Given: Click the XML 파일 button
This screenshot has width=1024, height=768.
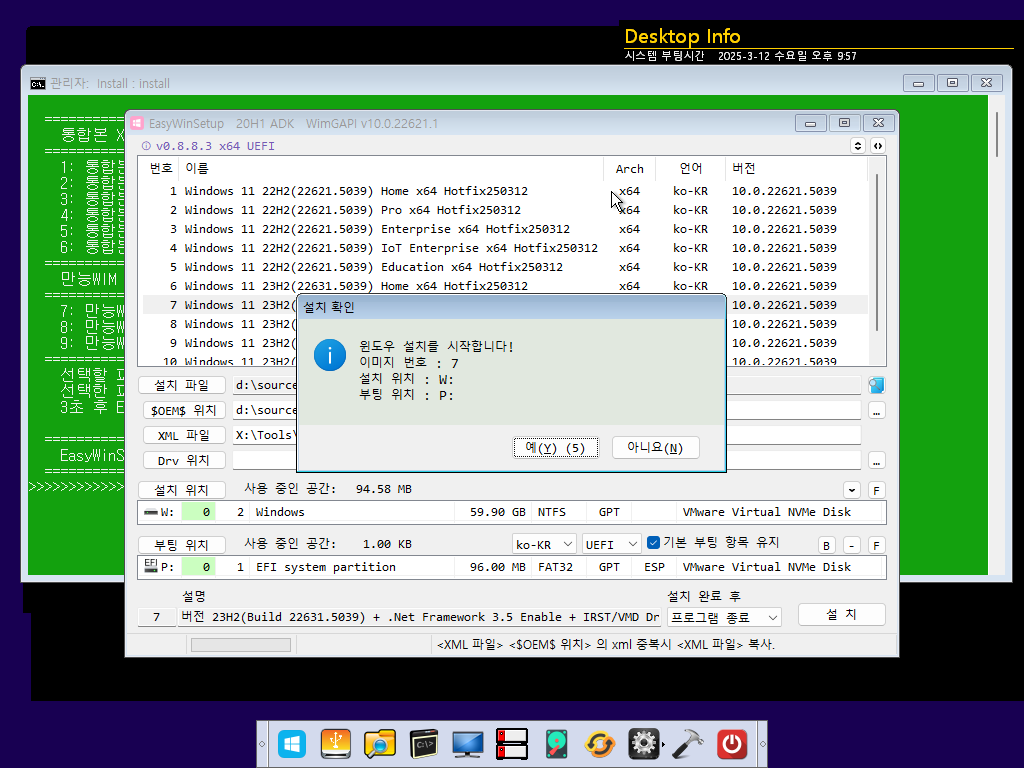Looking at the screenshot, I should click(184, 435).
